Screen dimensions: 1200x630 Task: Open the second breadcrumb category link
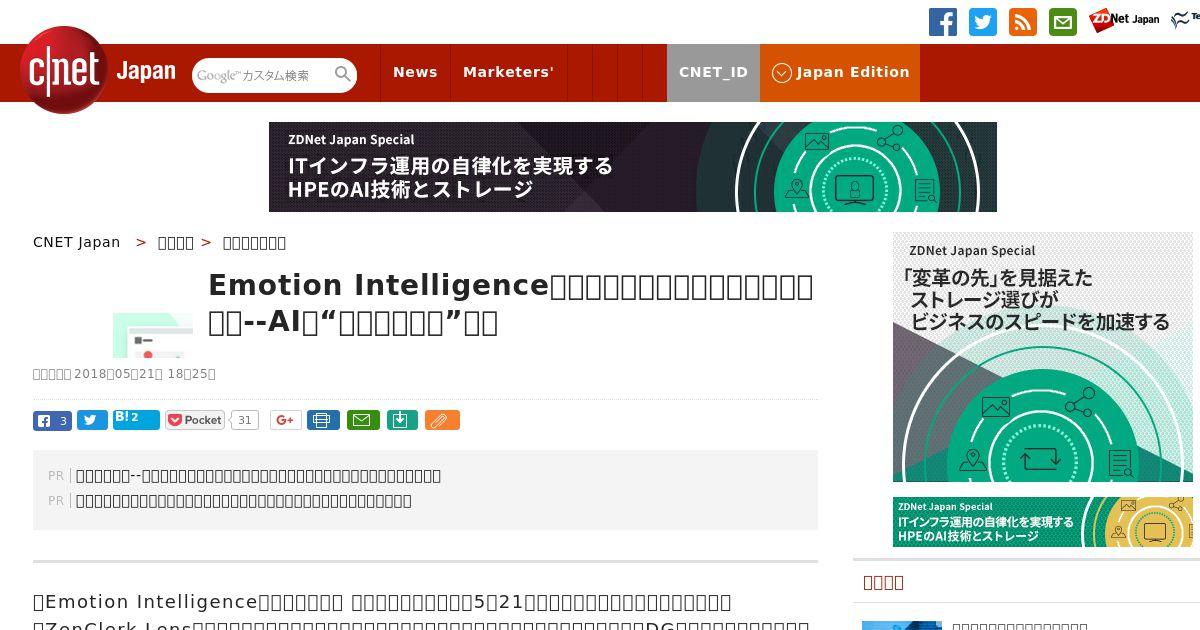coord(176,242)
